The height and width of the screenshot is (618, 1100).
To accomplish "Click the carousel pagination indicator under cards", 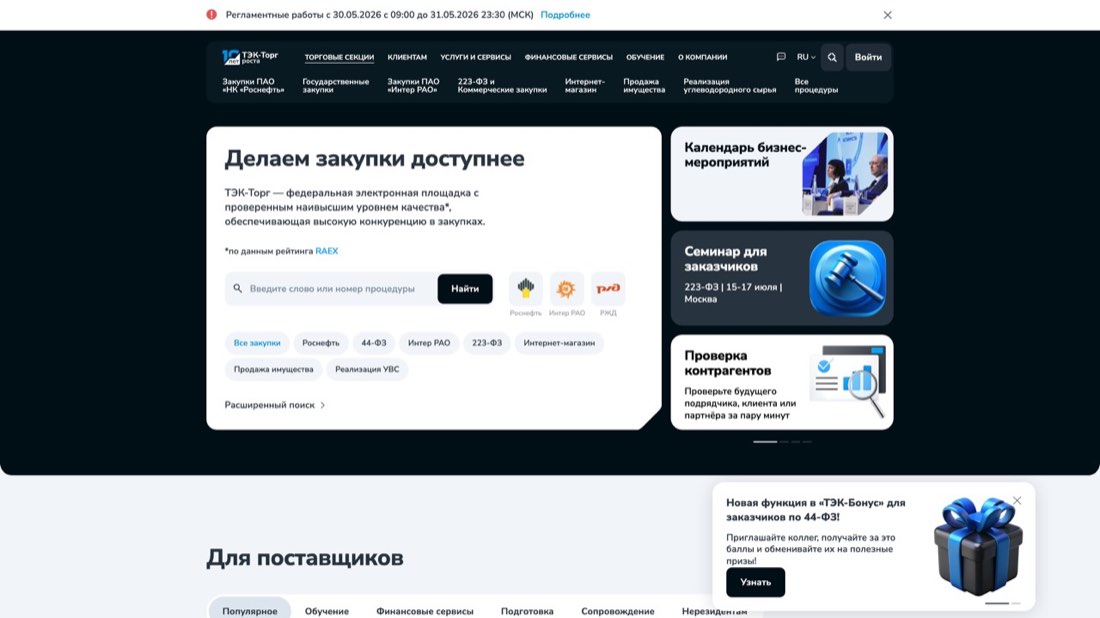I will pos(782,441).
